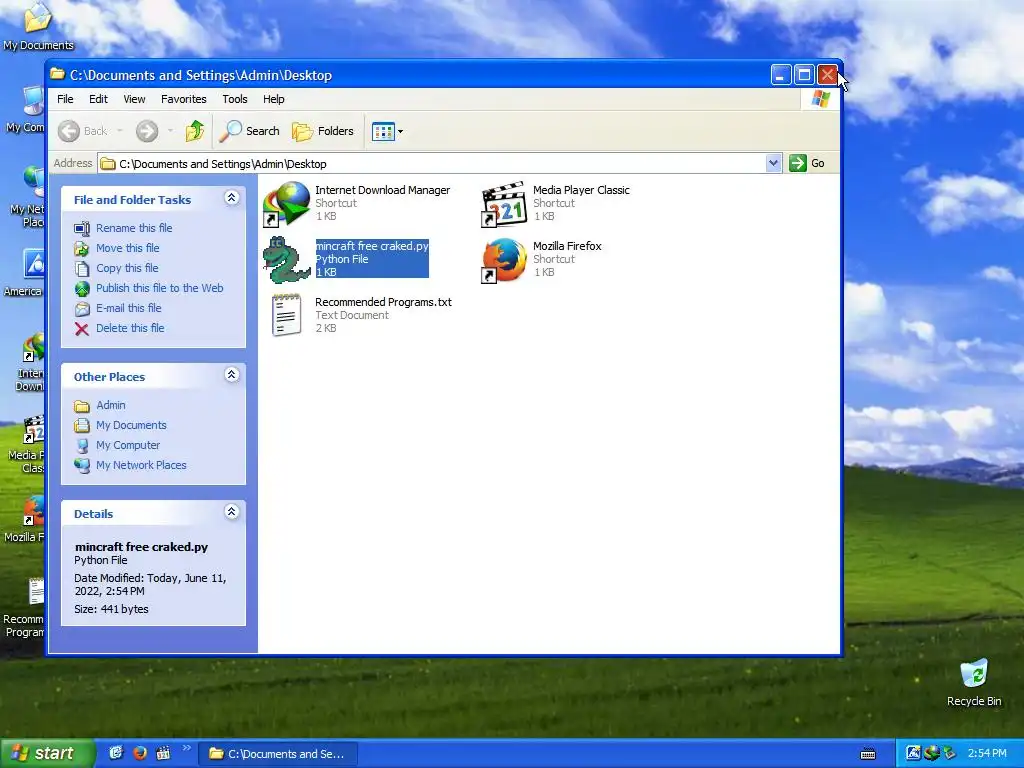Screen dimensions: 1024x768
Task: Click into the Address path field
Action: (432, 163)
